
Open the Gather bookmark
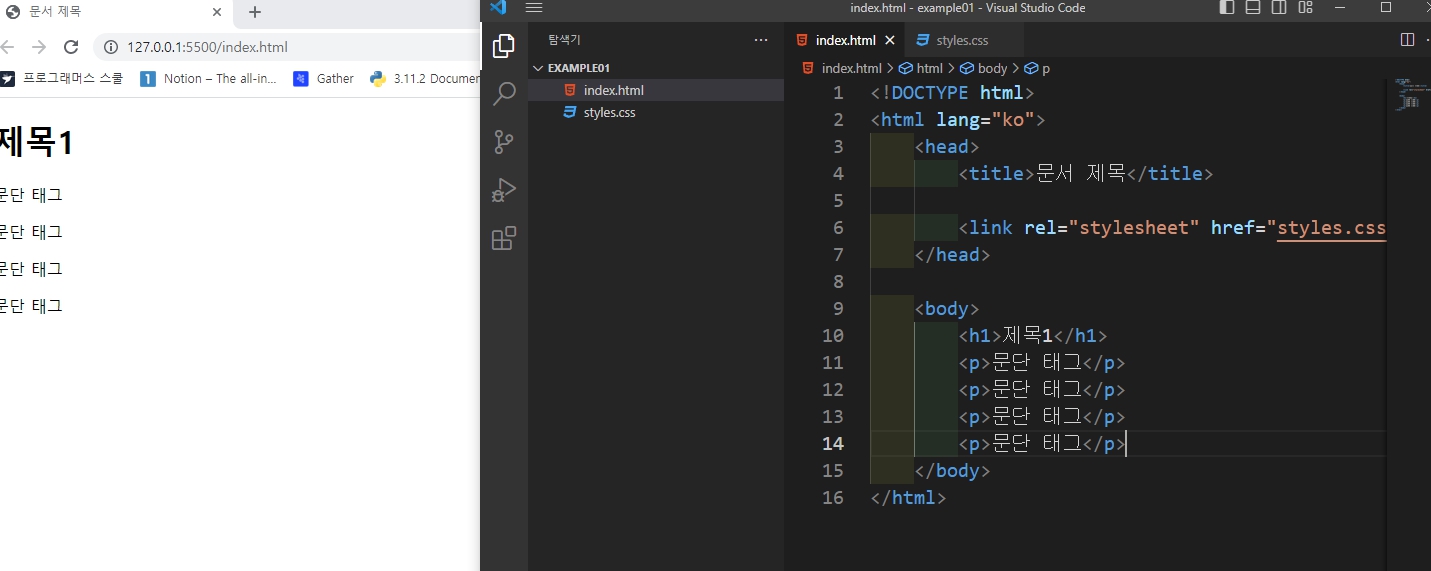coord(323,78)
